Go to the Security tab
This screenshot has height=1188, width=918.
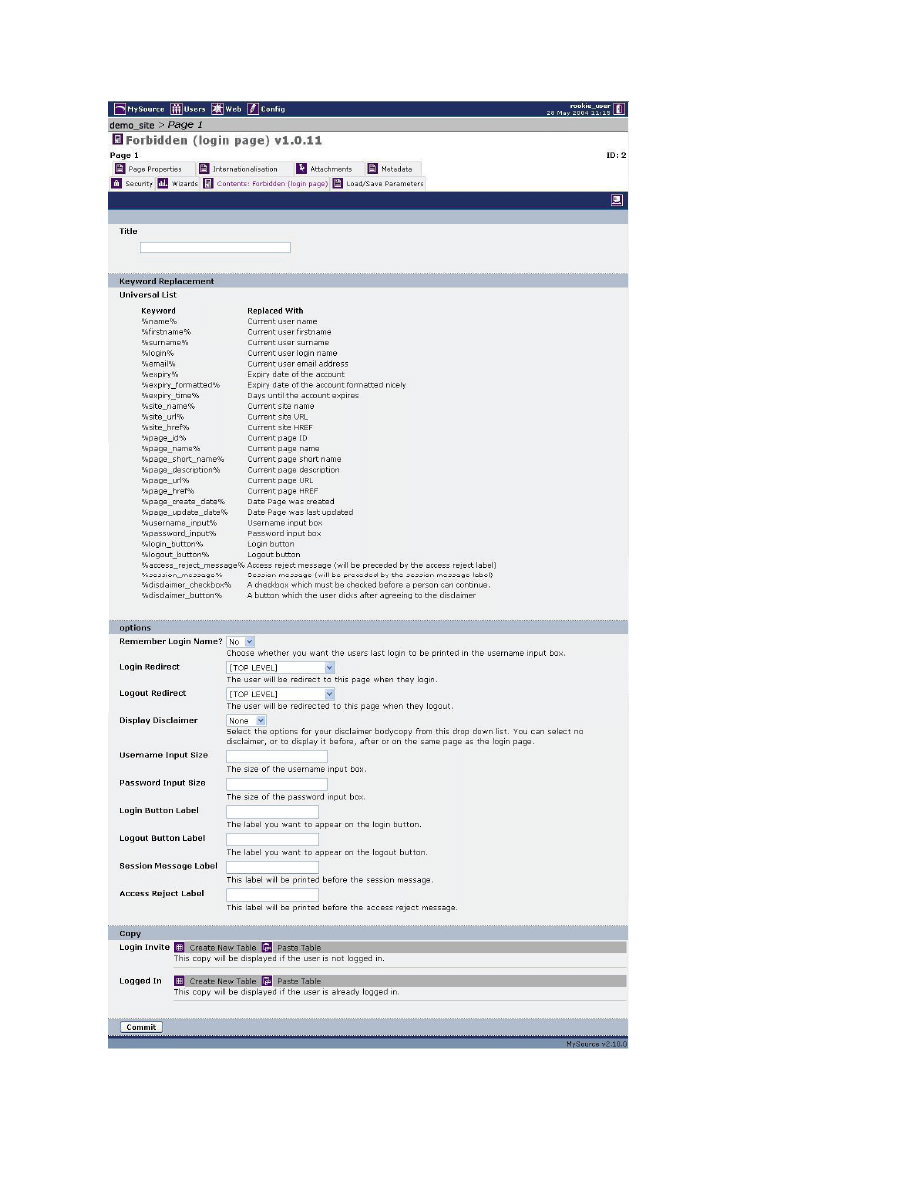pyautogui.click(x=132, y=184)
